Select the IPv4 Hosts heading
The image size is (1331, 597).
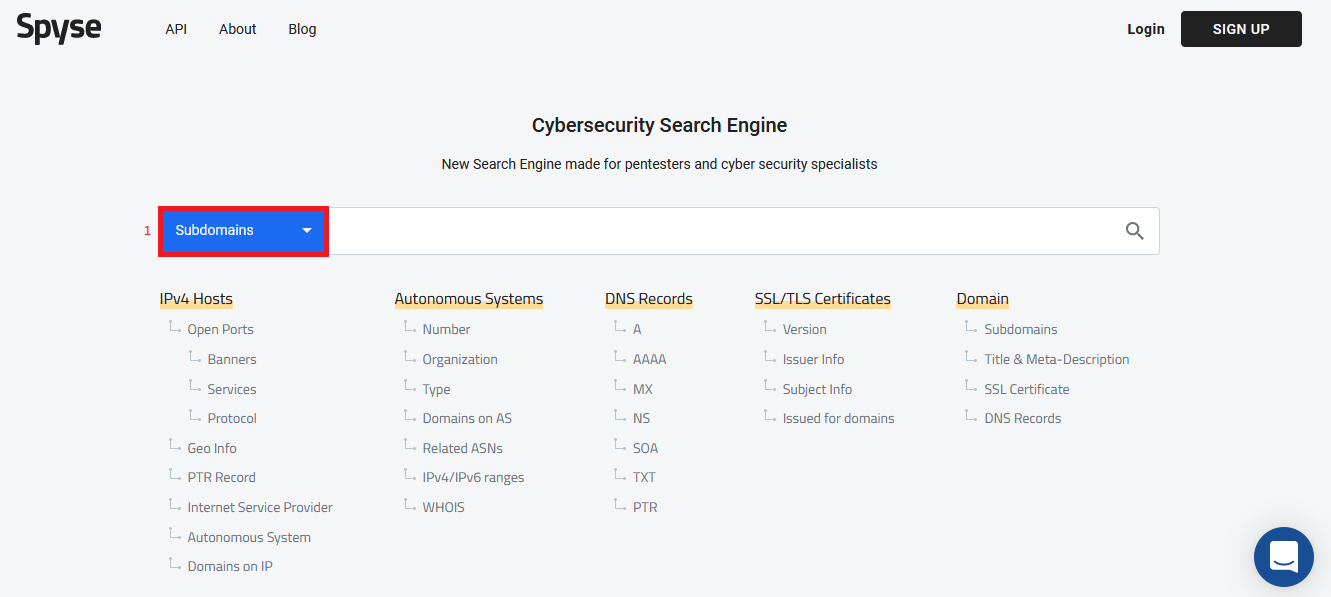pyautogui.click(x=196, y=299)
